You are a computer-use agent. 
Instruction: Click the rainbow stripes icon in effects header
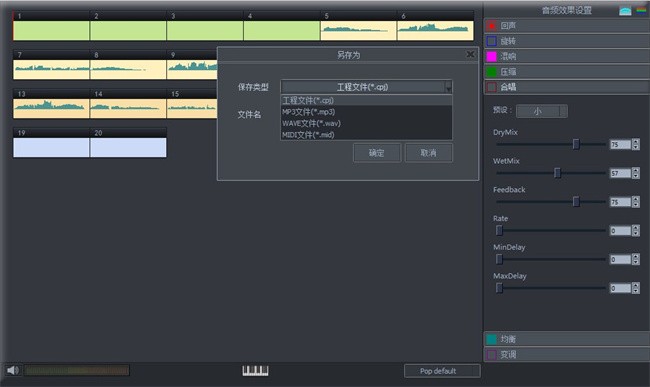[641, 10]
